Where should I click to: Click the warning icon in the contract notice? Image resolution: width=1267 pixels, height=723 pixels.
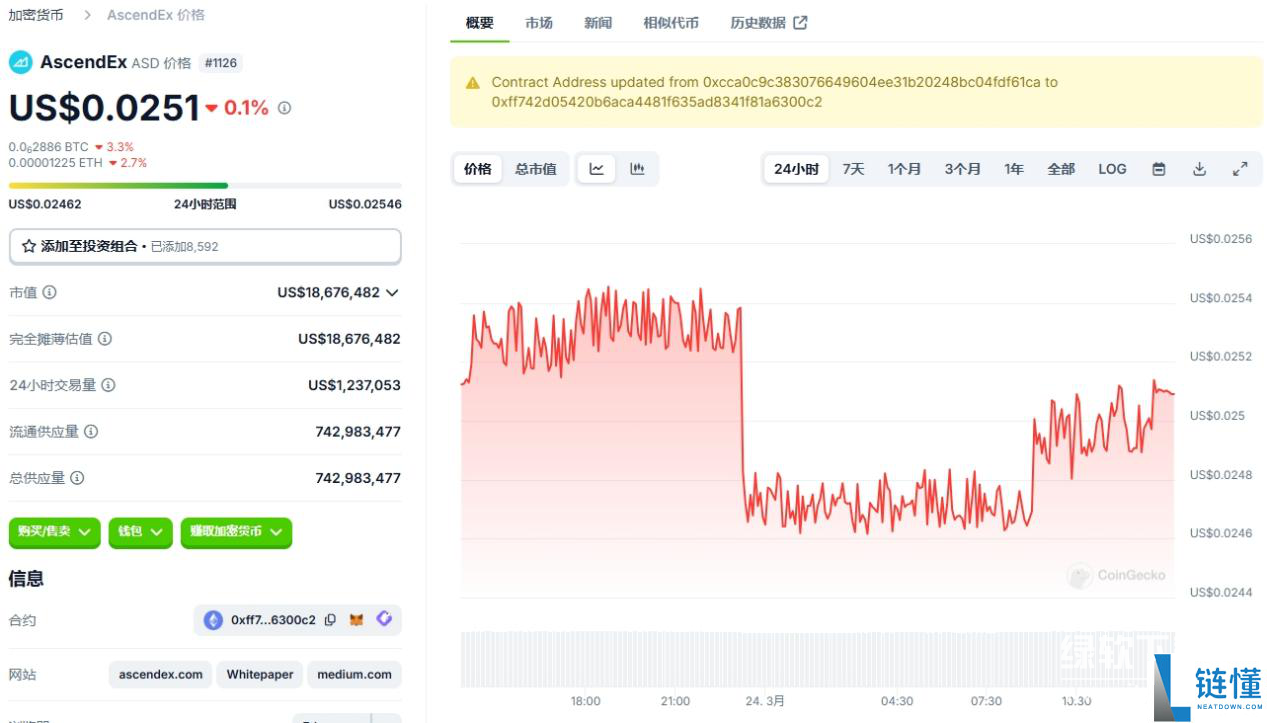coord(471,83)
